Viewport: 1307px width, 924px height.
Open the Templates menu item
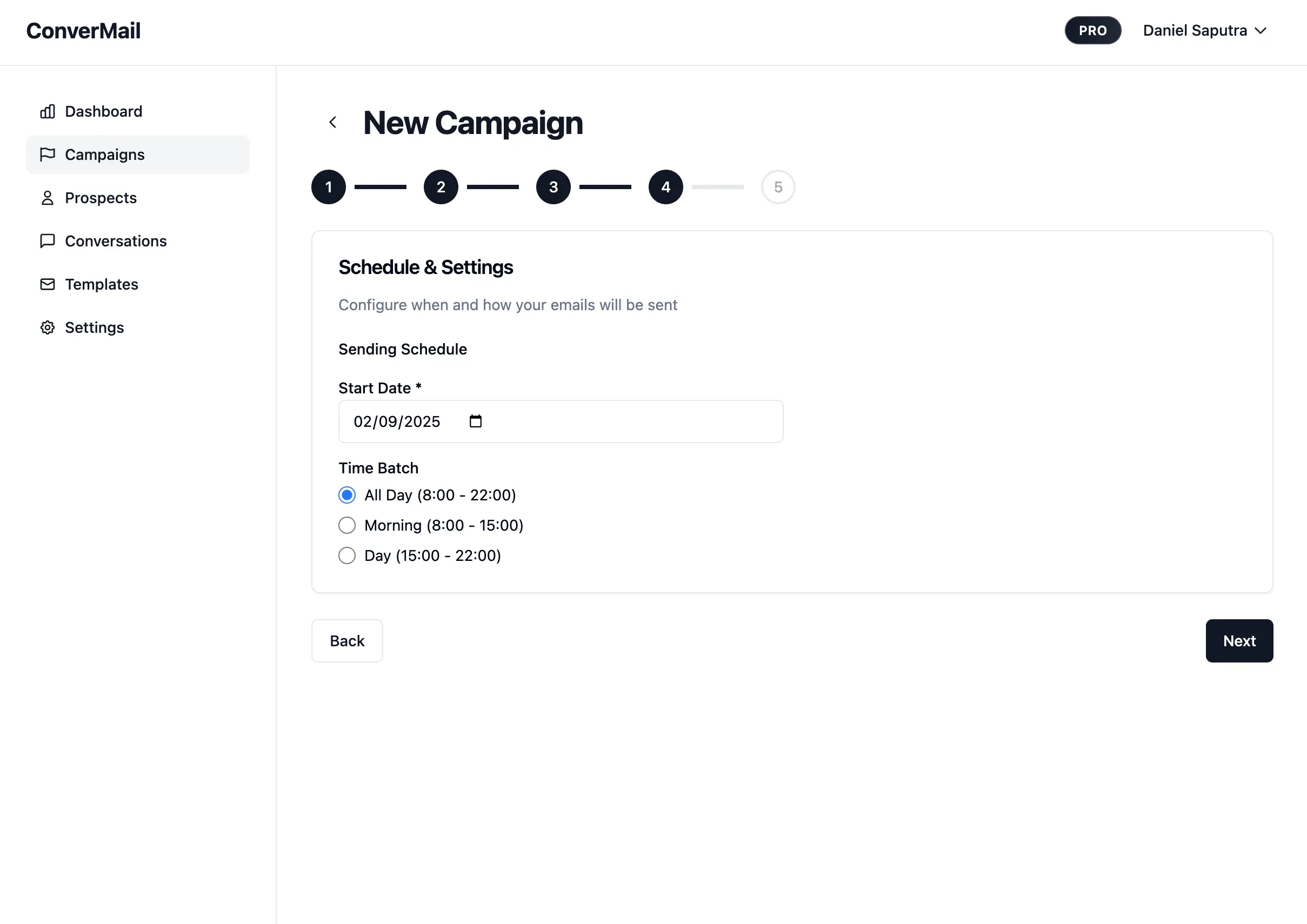(x=101, y=284)
